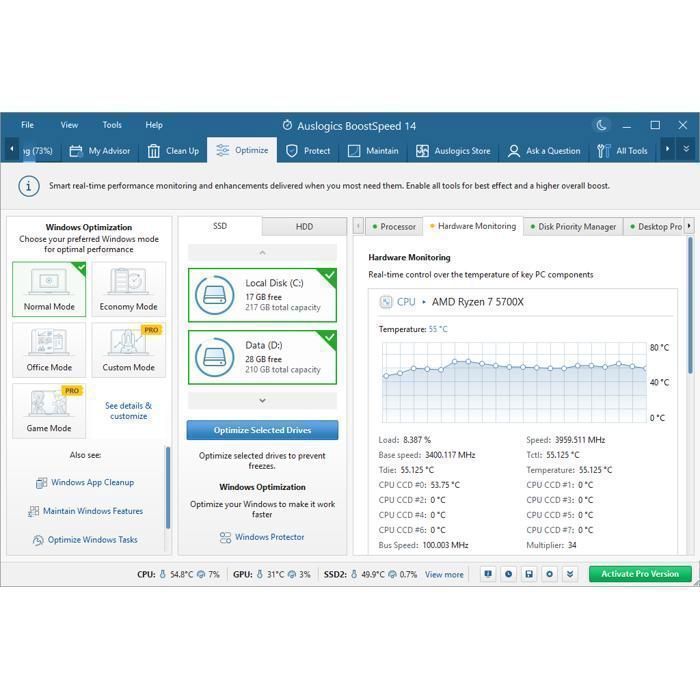The image size is (700, 700).
Task: Select Office Mode
Action: (49, 350)
